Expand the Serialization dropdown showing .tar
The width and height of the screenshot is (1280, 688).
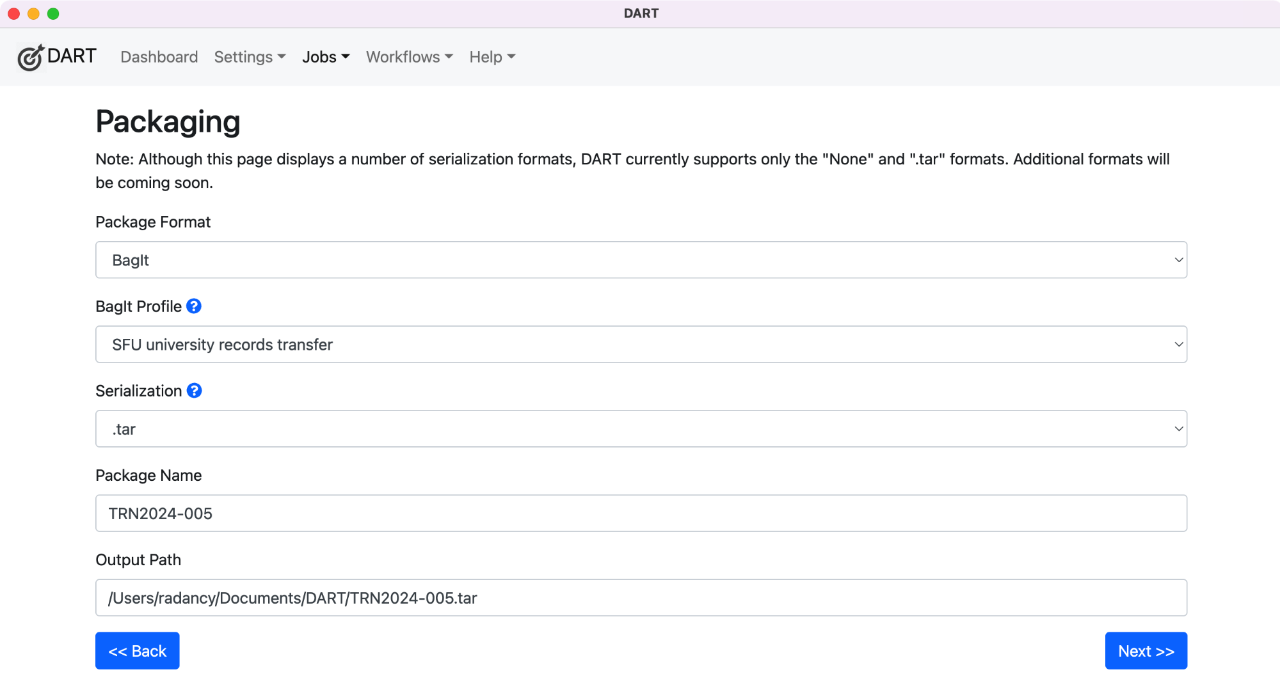pyautogui.click(x=641, y=429)
